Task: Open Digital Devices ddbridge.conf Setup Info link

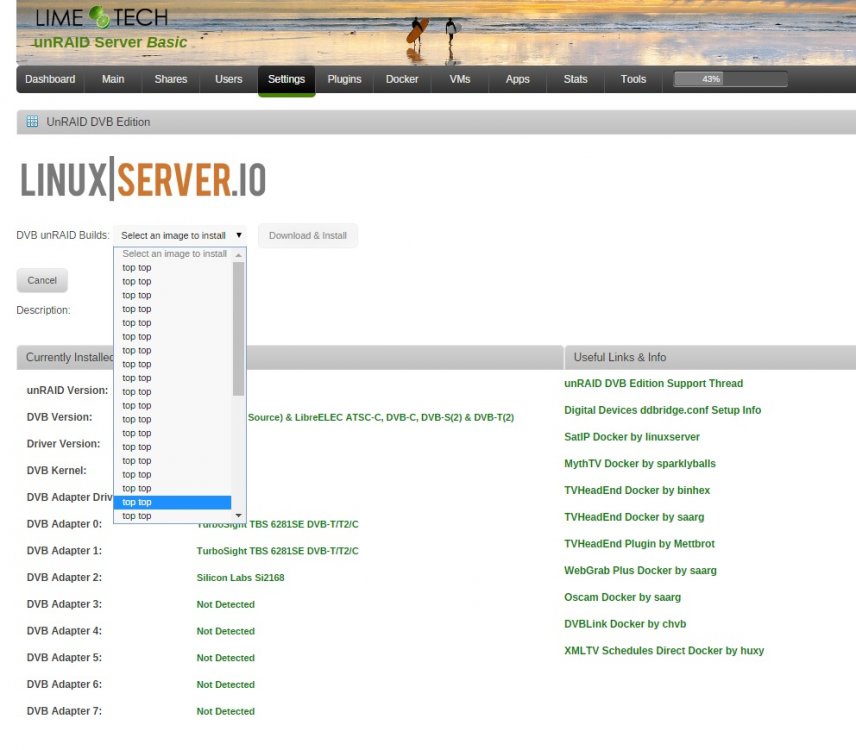Action: coord(662,410)
